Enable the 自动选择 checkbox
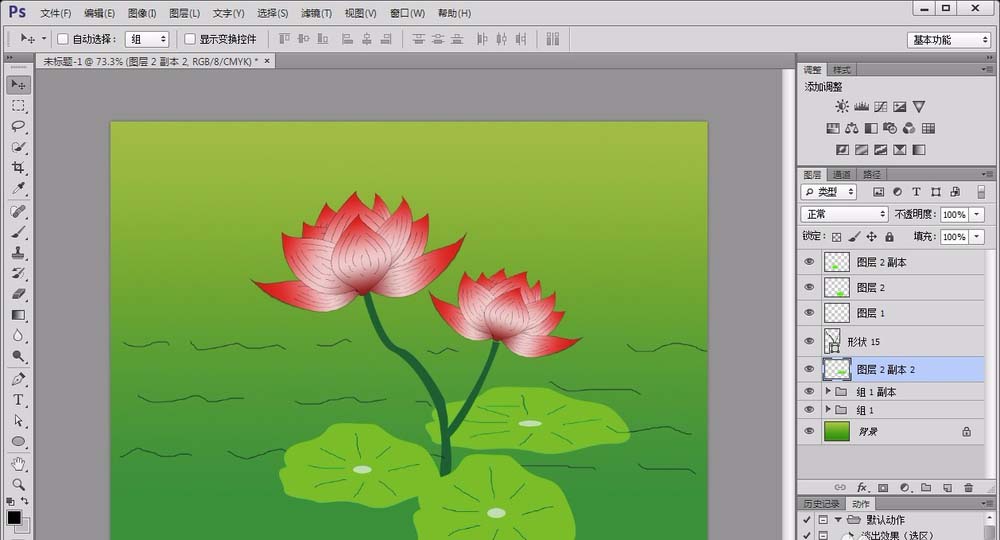 tap(62, 39)
